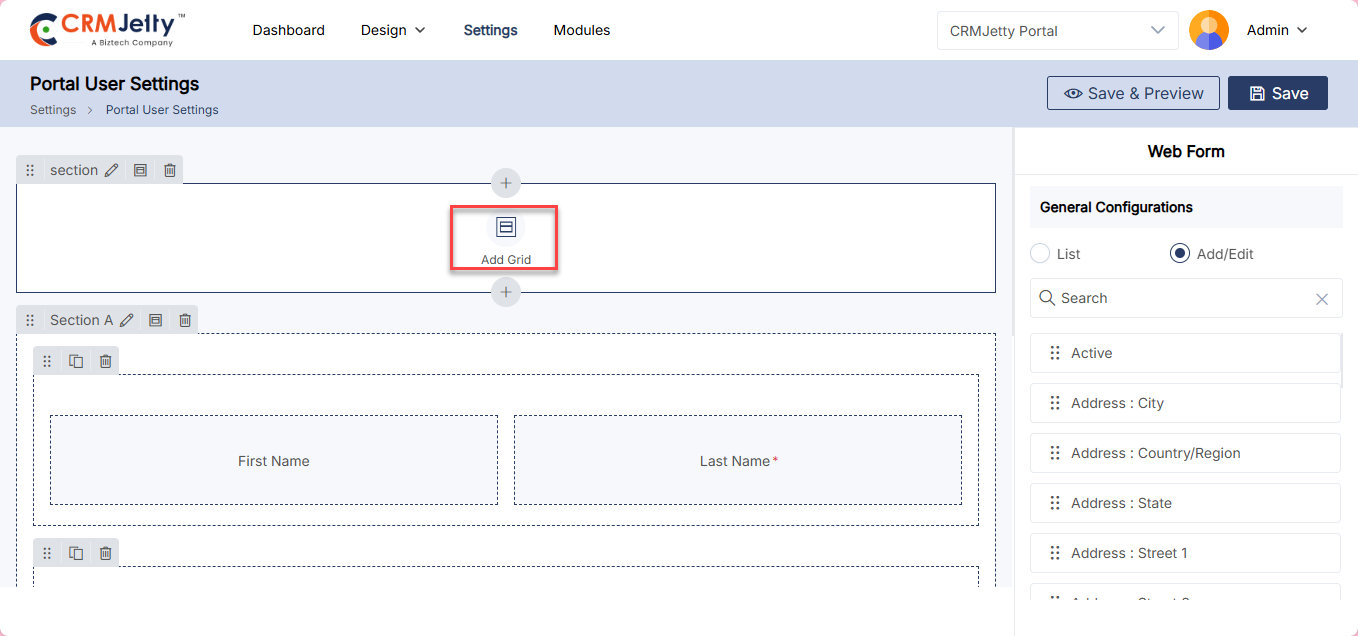Click the Settings breadcrumb link

coord(53,110)
